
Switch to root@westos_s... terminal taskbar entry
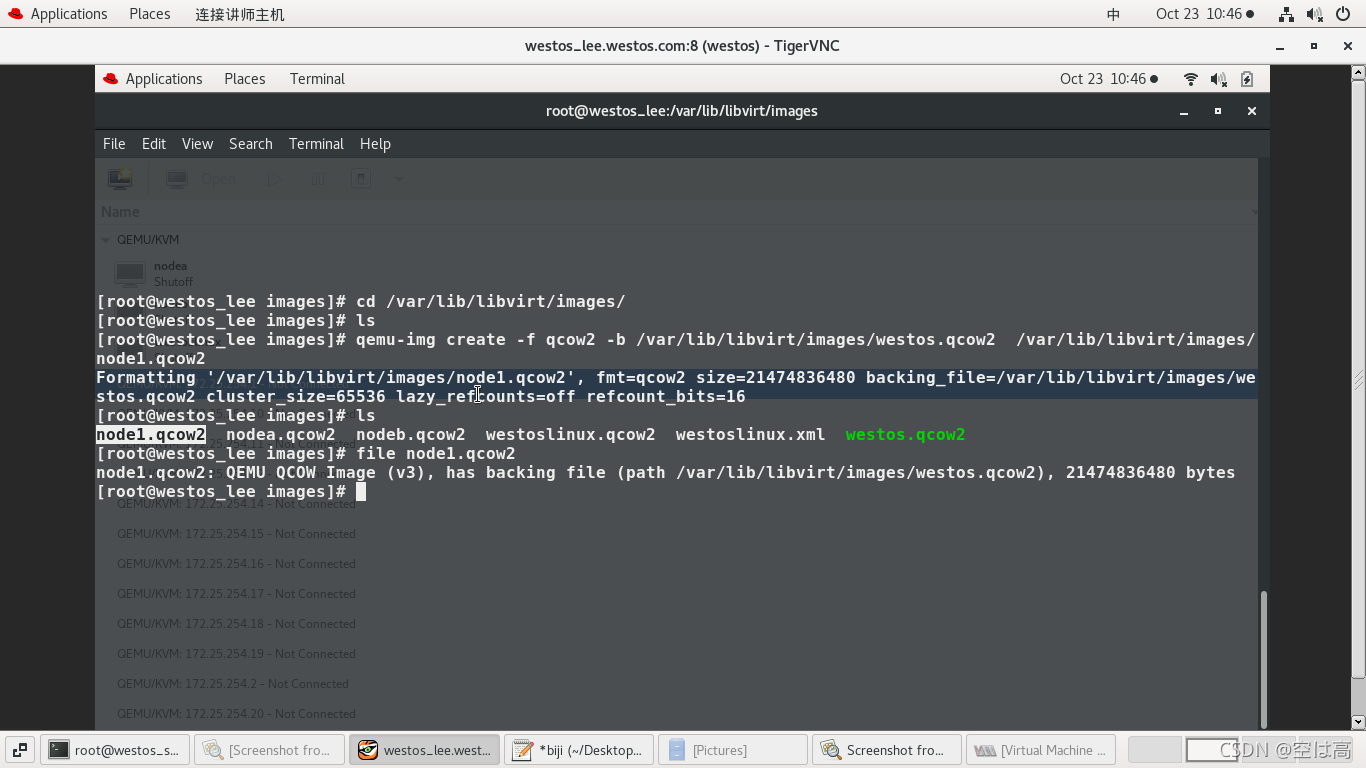(x=115, y=750)
